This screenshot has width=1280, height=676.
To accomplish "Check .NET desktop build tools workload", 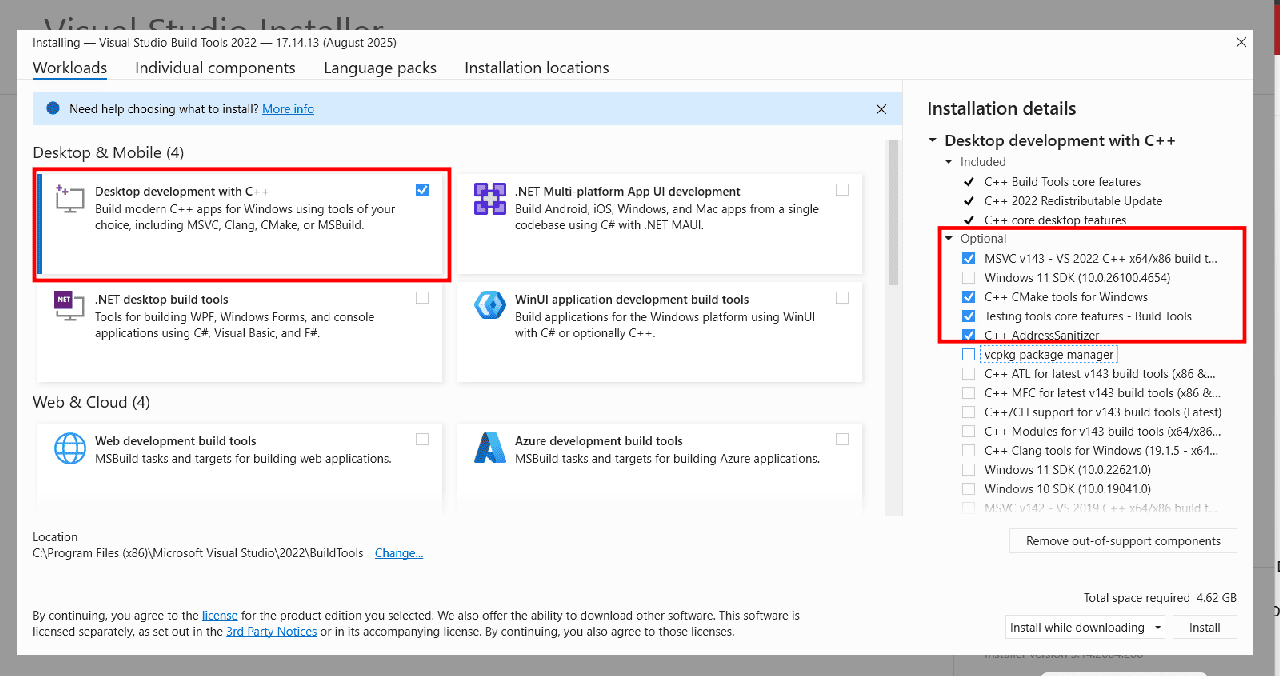I will [422, 298].
